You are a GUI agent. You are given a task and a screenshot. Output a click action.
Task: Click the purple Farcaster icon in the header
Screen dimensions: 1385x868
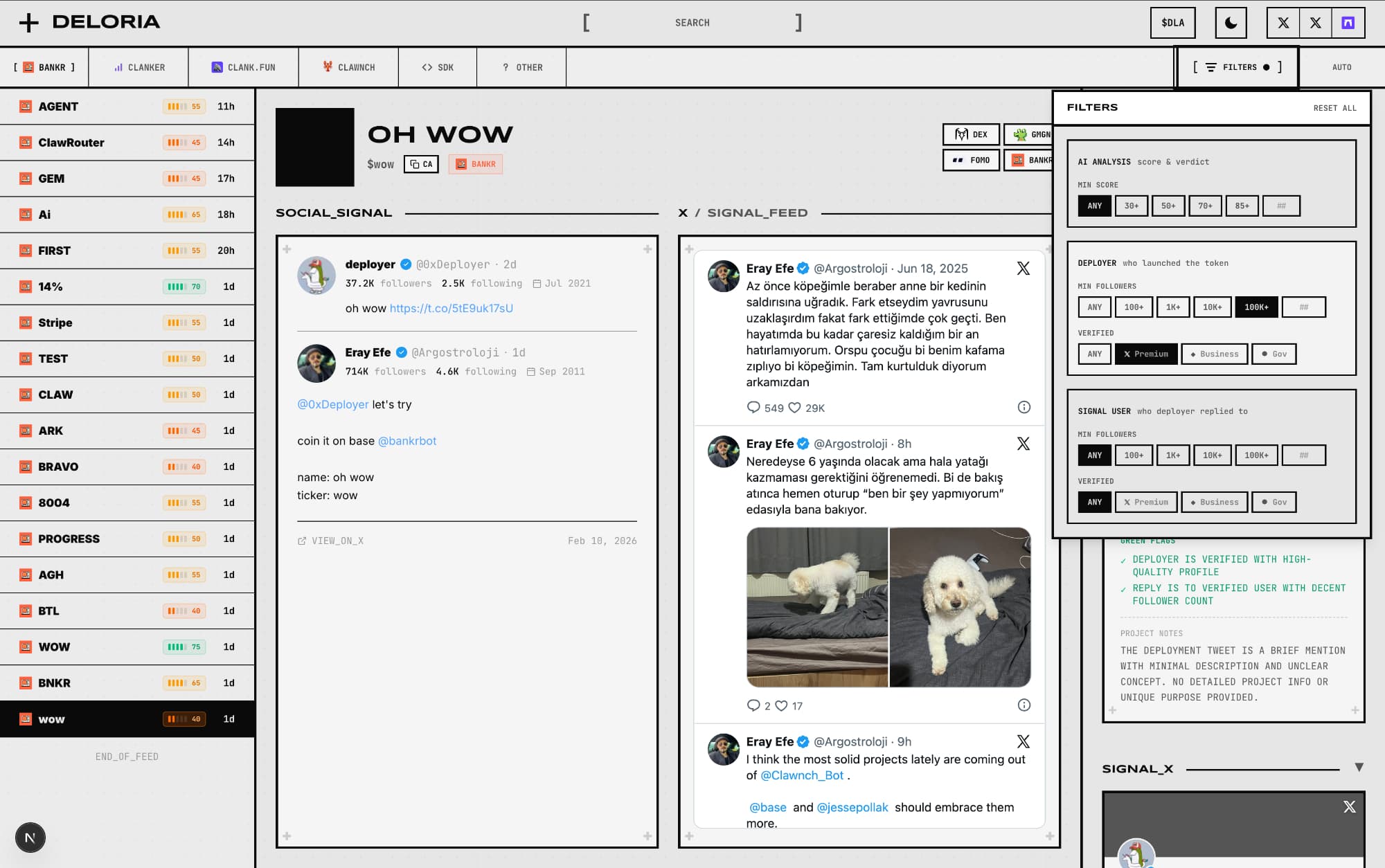tap(1347, 22)
